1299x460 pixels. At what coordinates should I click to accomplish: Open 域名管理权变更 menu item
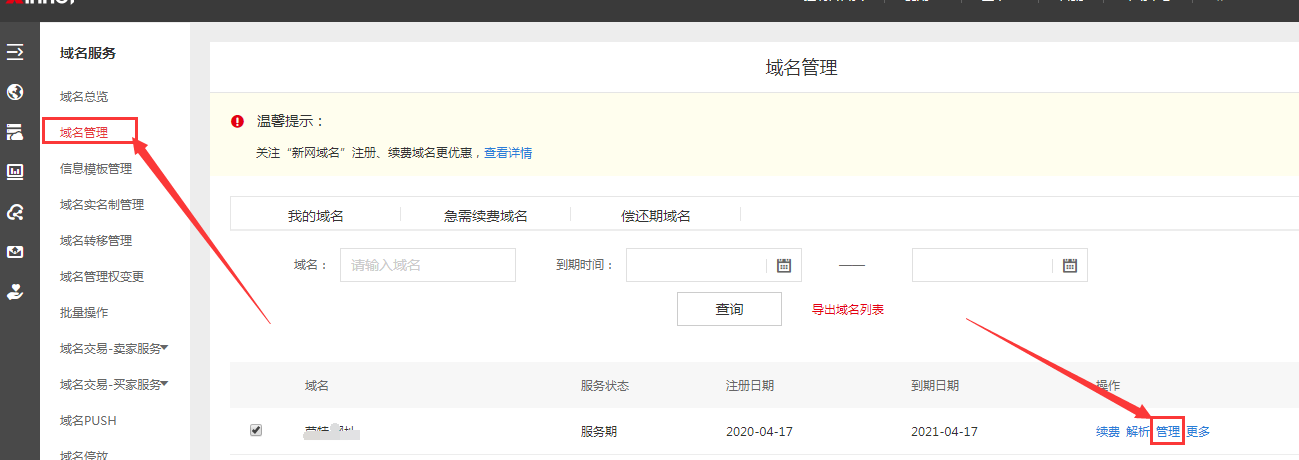102,276
